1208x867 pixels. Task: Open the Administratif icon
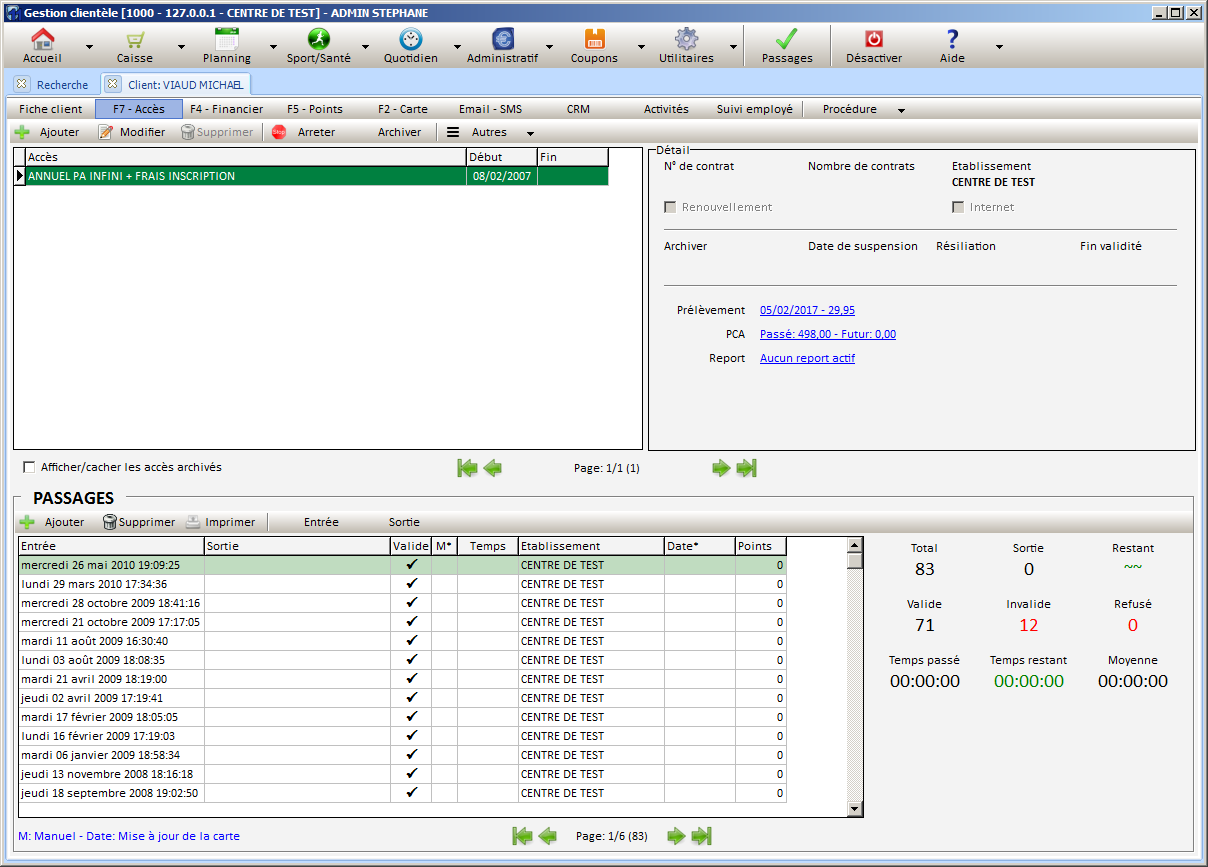[503, 39]
